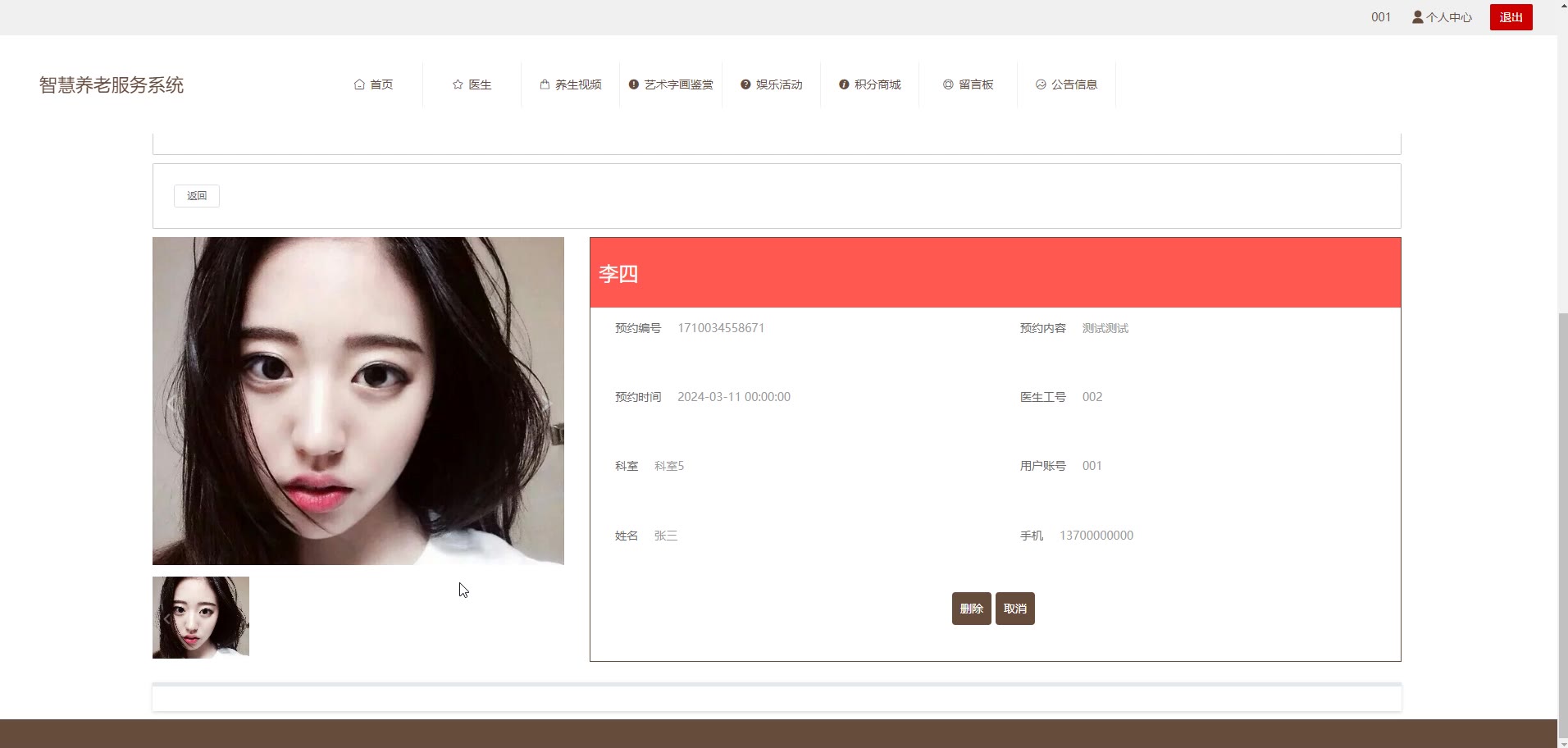This screenshot has height=748, width=1568.
Task: Open 个人中心 link
Action: pyautogui.click(x=1442, y=17)
